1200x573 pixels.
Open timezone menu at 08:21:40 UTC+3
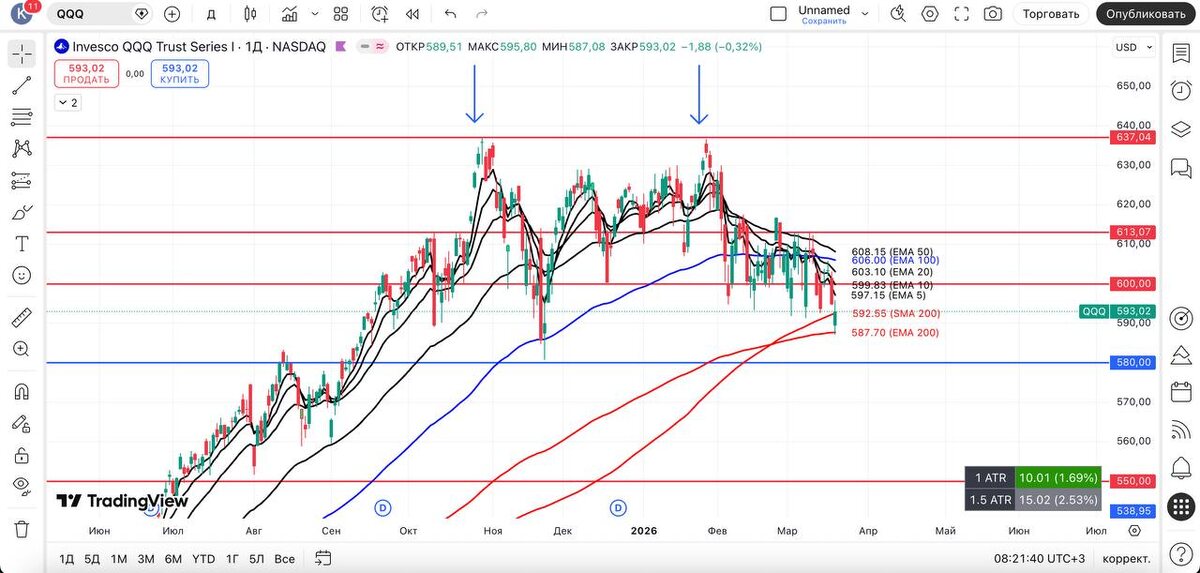point(1038,558)
